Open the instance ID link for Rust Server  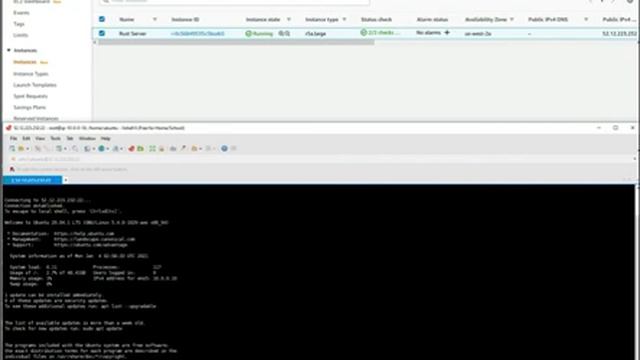(198, 33)
